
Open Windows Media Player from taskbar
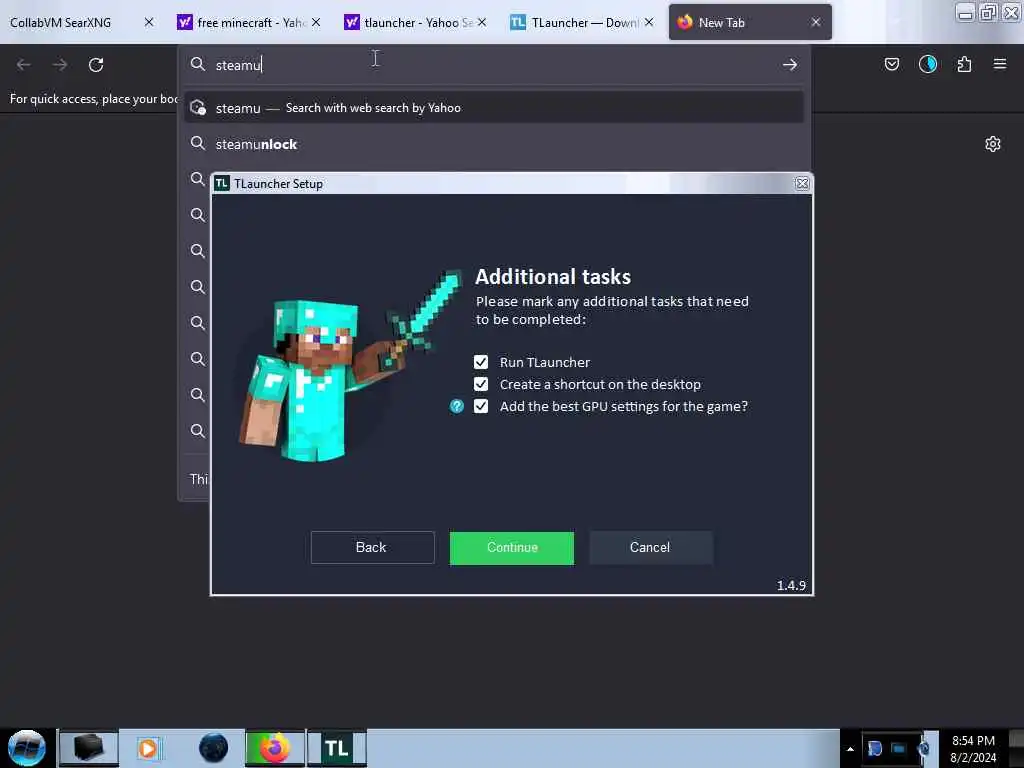click(x=148, y=748)
